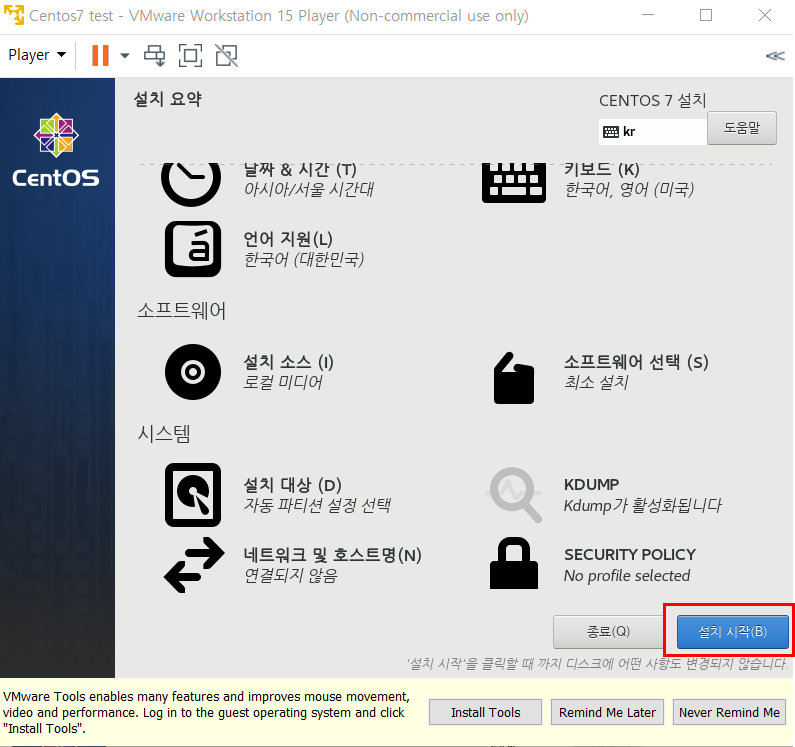This screenshot has height=747, width=795.
Task: Click the VMware app icon in title bar
Action: pos(14,15)
